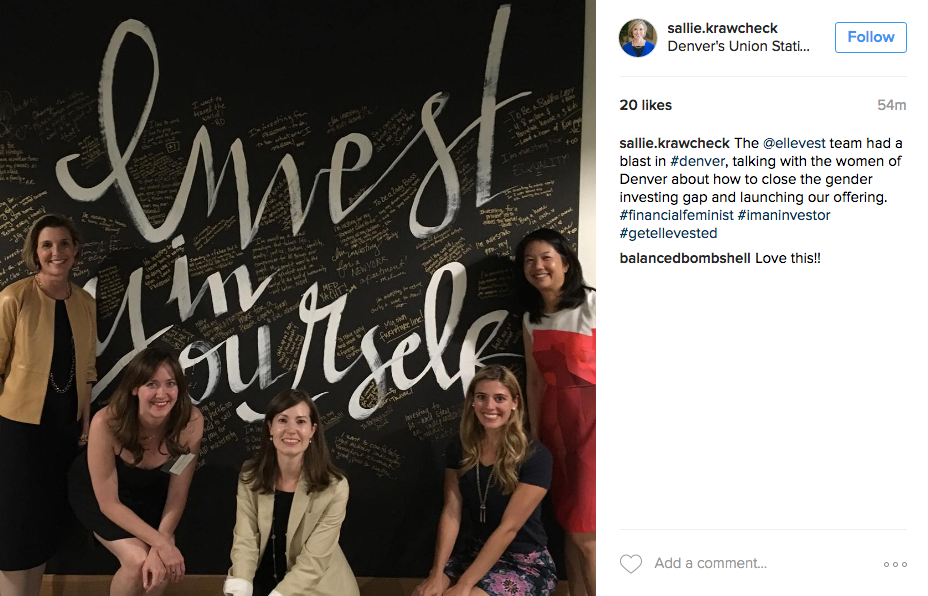Open the three-dots more options menu
This screenshot has width=928, height=596.
(895, 564)
